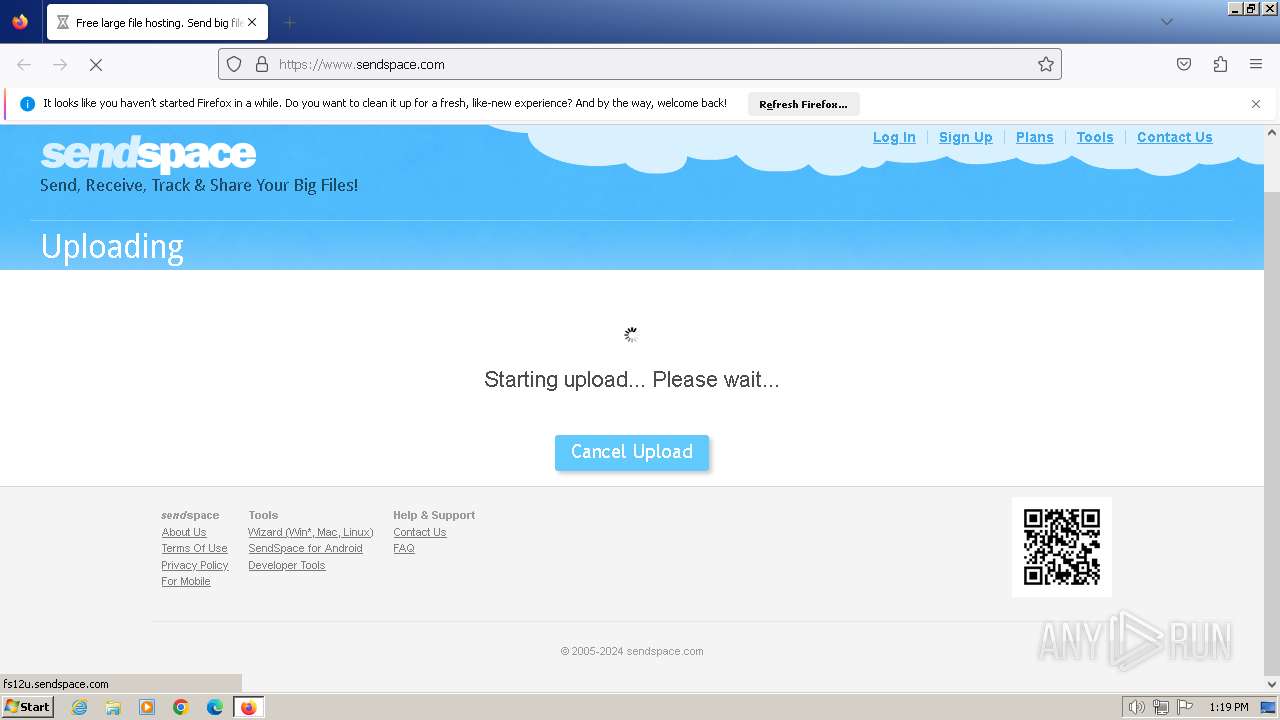Open SendSpace for Android link
Screen dimensions: 1280x720
pyautogui.click(x=305, y=548)
